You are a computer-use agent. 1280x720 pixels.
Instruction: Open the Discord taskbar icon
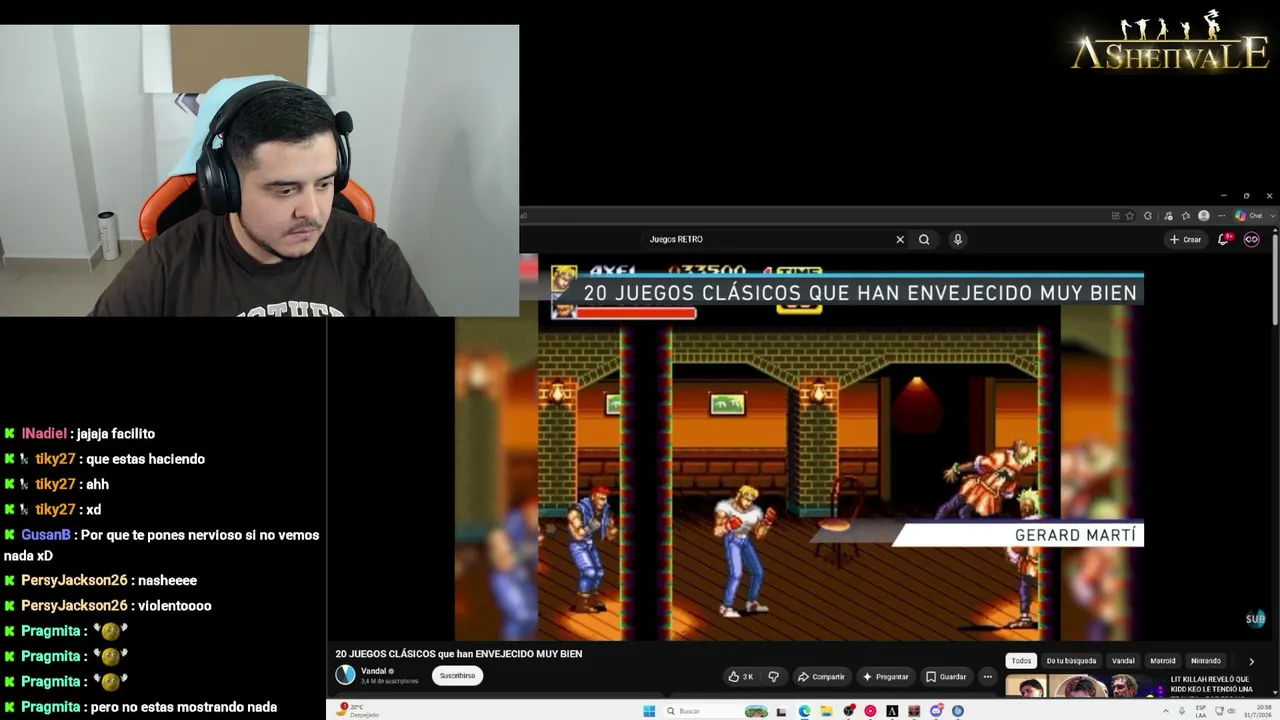coord(936,711)
